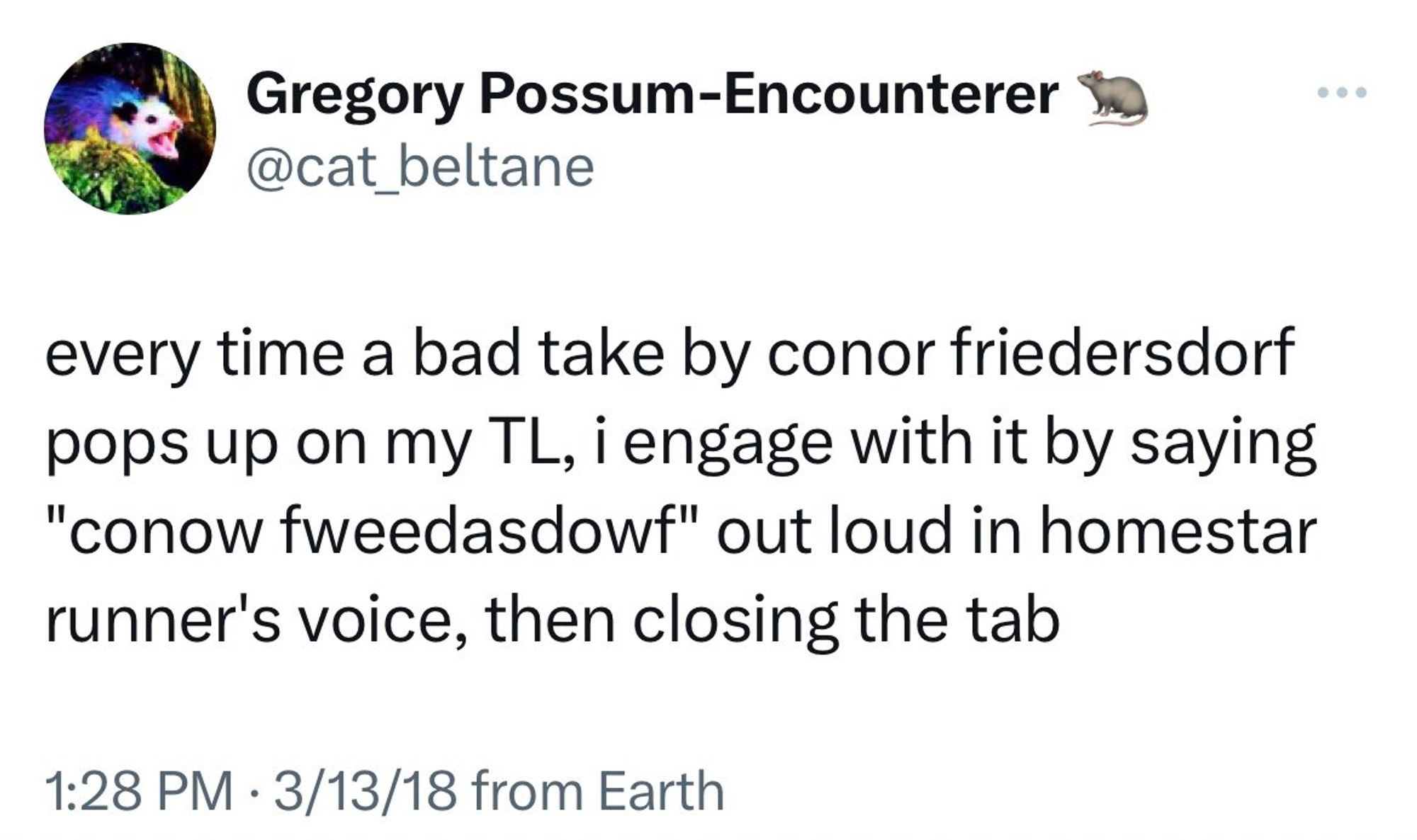Click the possum profile picture
Viewport: 1417px width, 840px height.
[x=130, y=128]
